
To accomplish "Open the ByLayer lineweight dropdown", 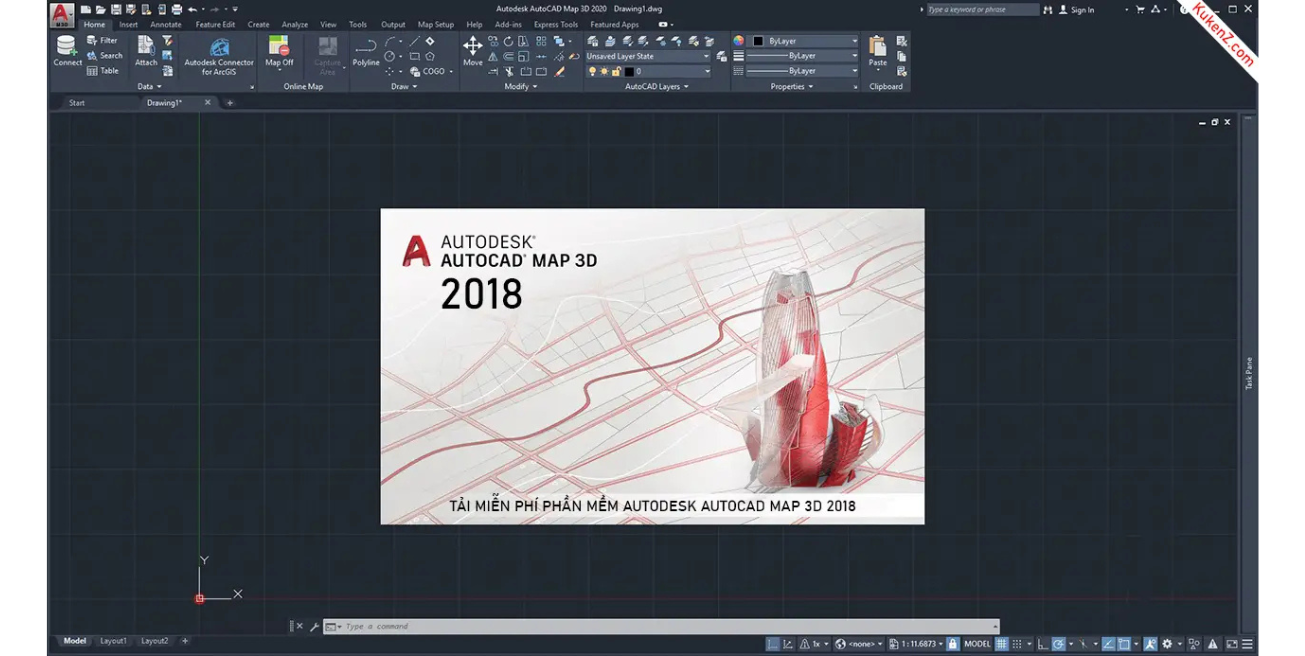I will pos(802,56).
